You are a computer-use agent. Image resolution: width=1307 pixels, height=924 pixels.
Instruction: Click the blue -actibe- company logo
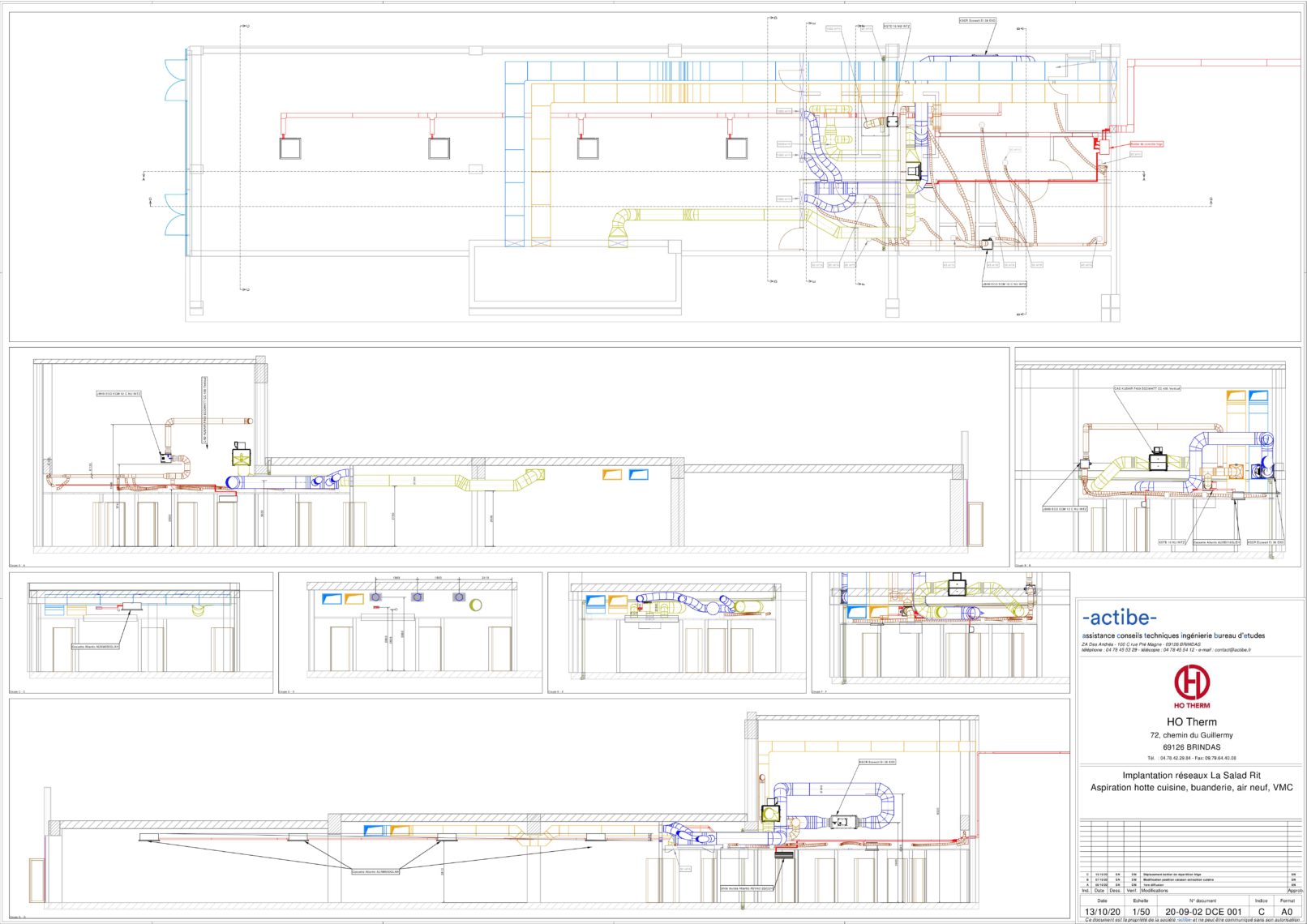point(1119,618)
